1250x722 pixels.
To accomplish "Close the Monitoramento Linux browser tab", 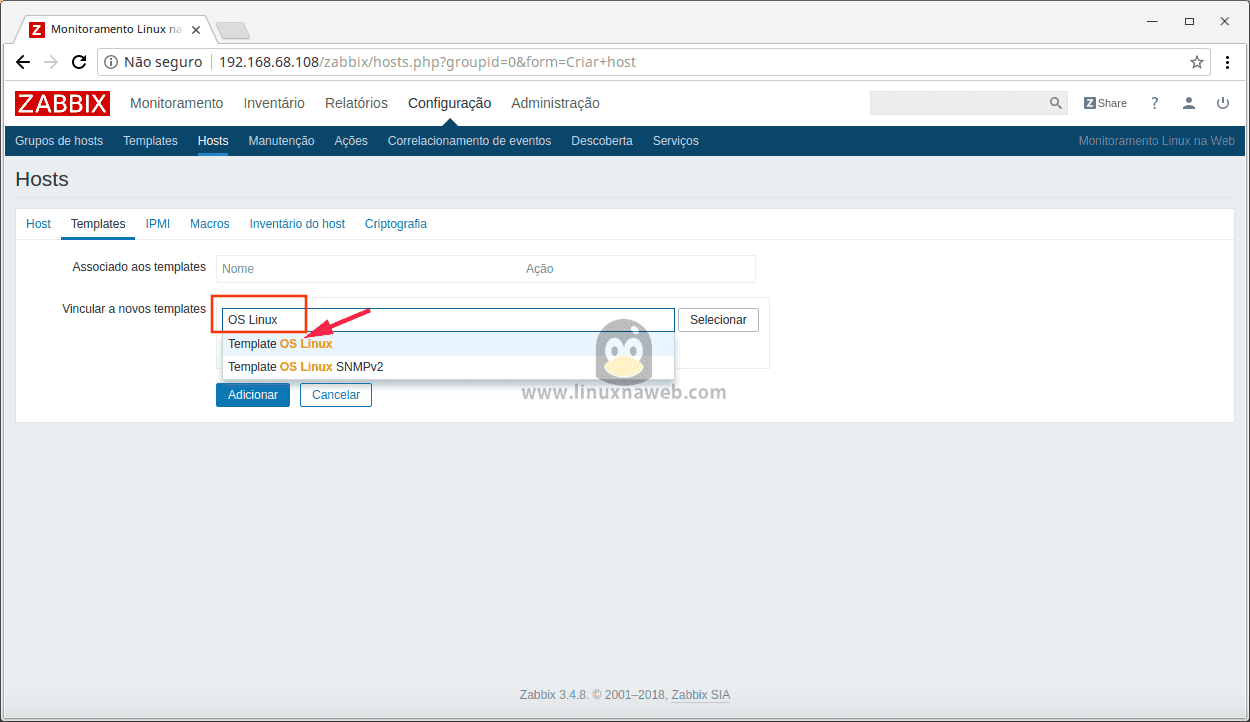I will coord(196,30).
